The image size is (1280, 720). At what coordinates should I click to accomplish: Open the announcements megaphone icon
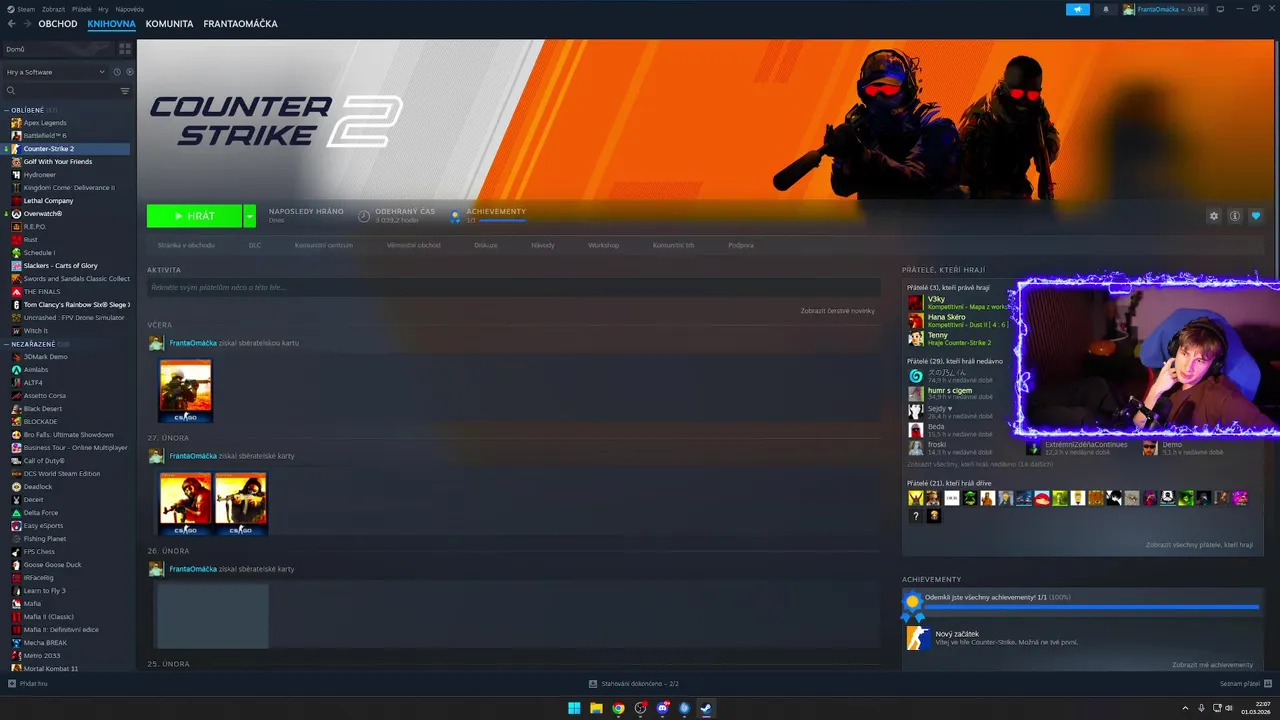coord(1077,9)
